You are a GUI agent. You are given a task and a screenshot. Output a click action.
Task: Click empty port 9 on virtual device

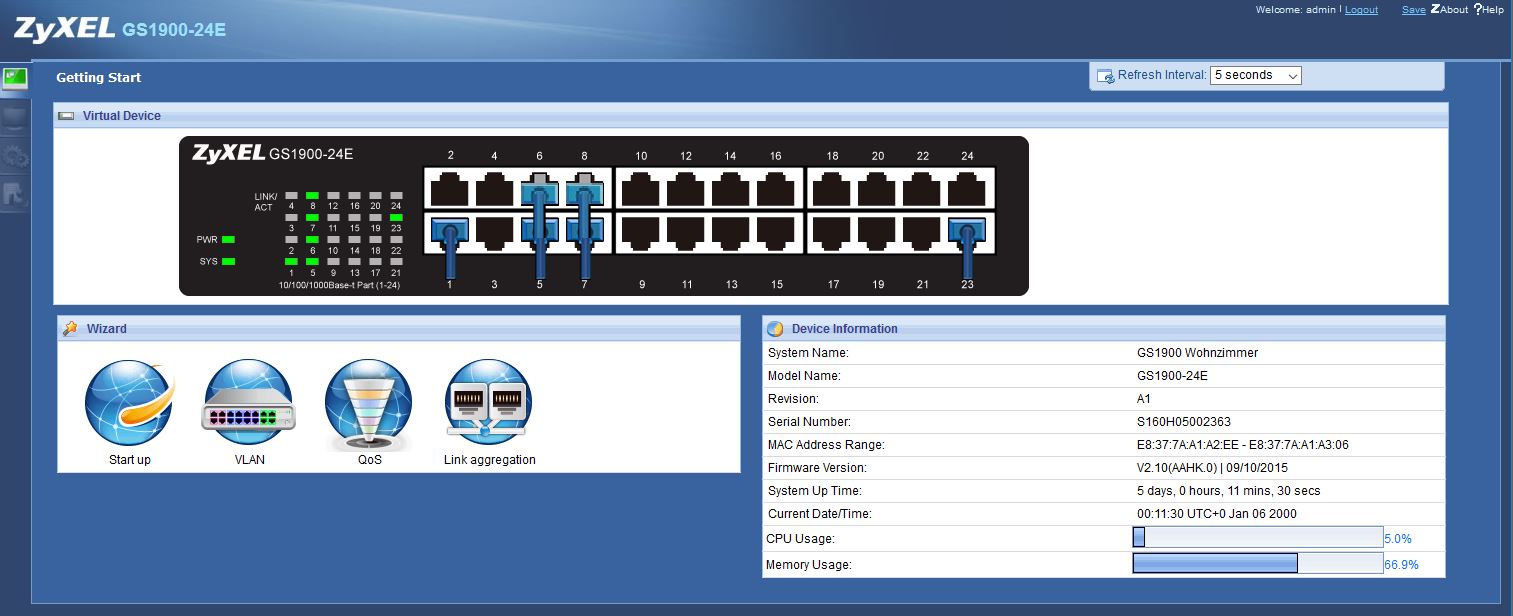[x=641, y=233]
